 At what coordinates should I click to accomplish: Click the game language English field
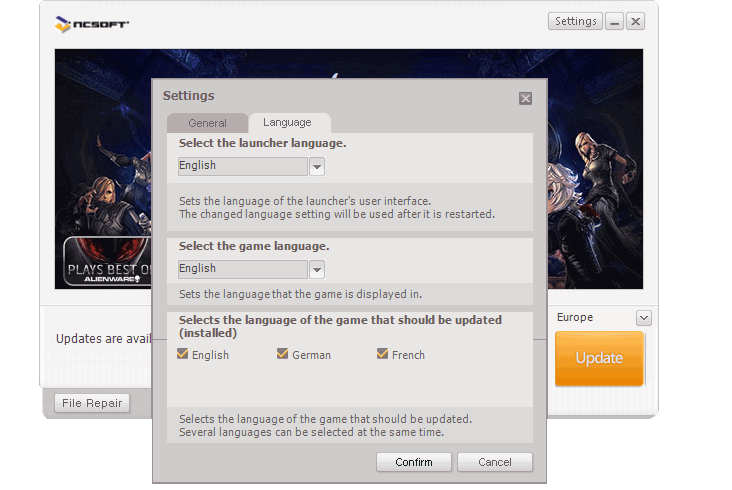242,269
